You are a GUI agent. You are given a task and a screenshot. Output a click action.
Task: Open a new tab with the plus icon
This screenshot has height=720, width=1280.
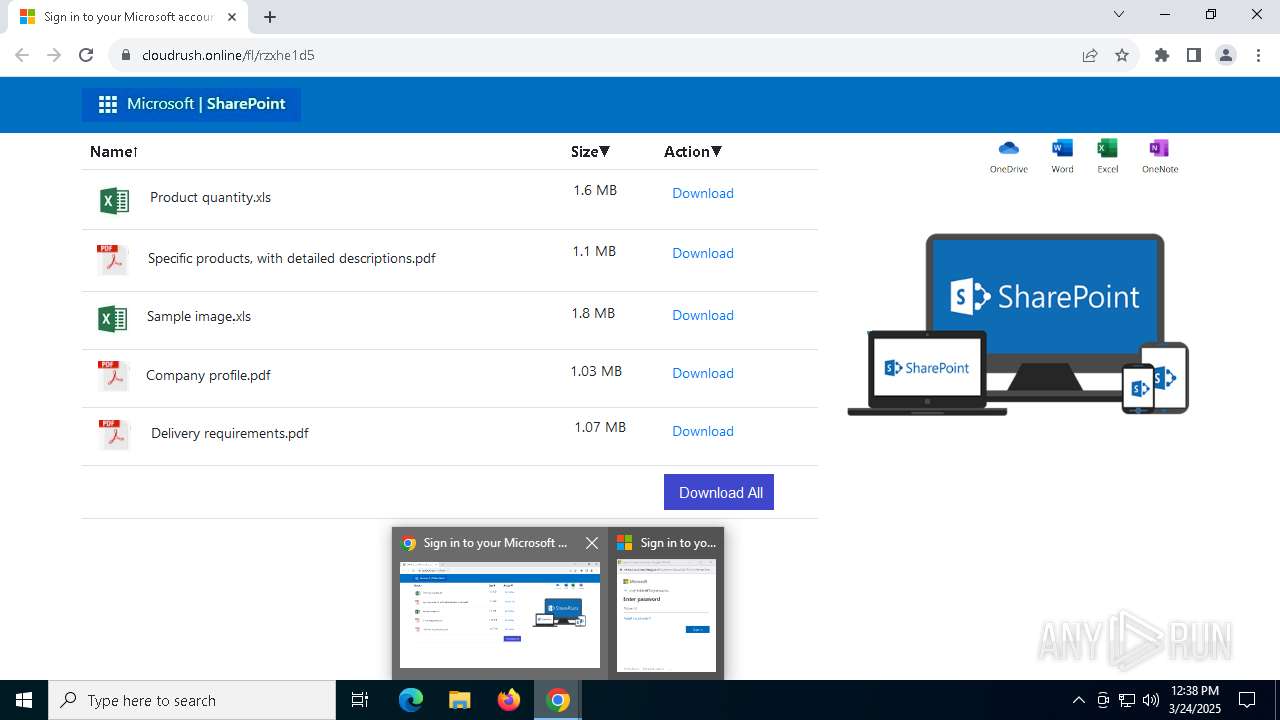[x=270, y=17]
